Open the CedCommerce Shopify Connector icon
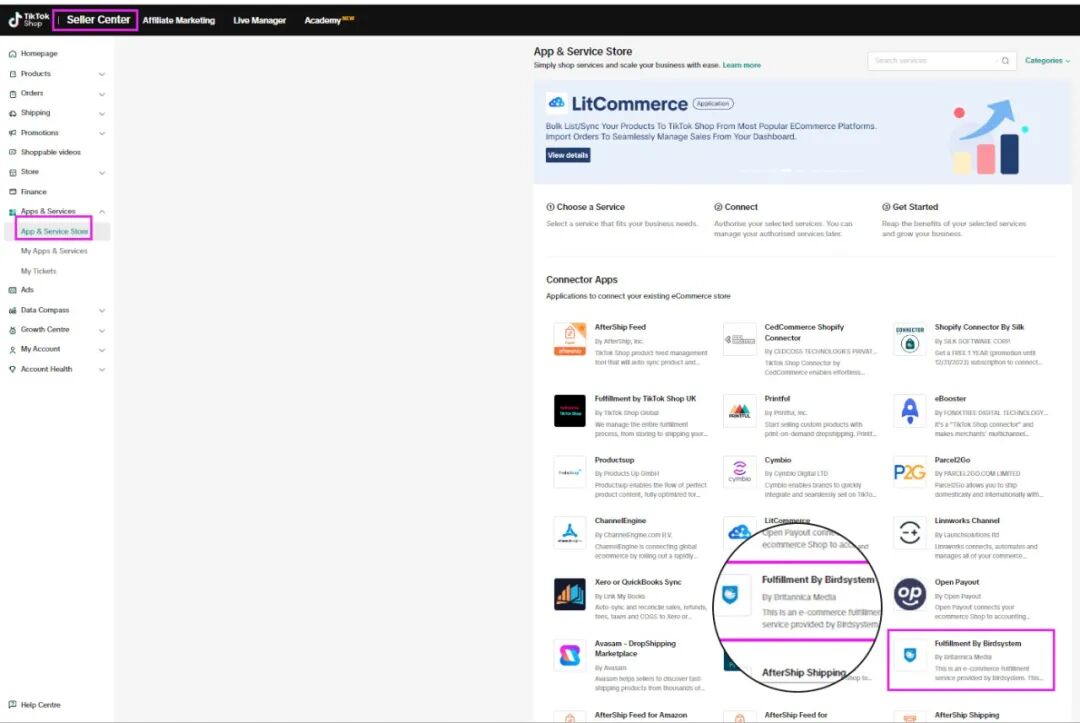 pos(740,339)
